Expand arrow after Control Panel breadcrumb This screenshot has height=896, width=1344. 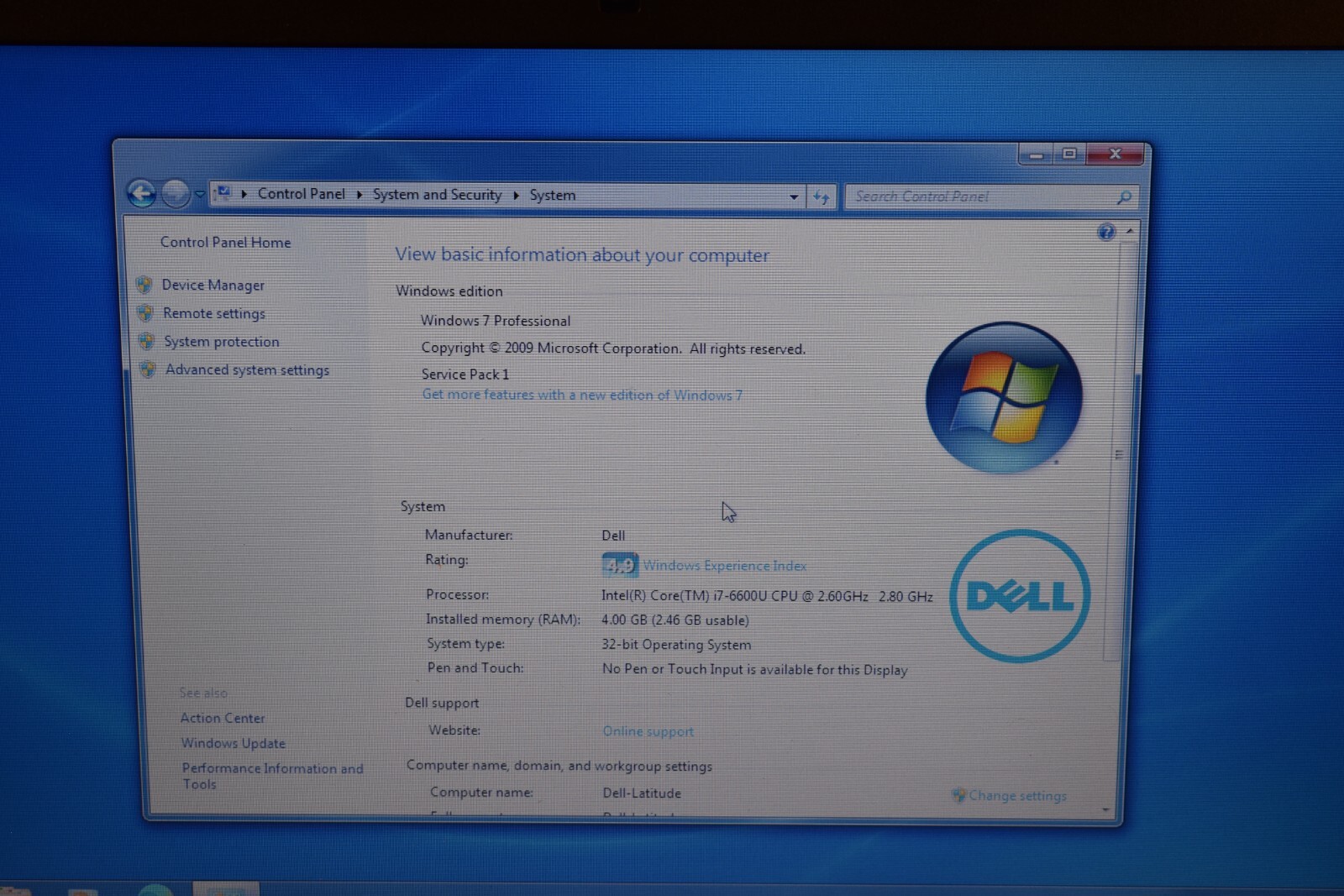click(x=359, y=194)
